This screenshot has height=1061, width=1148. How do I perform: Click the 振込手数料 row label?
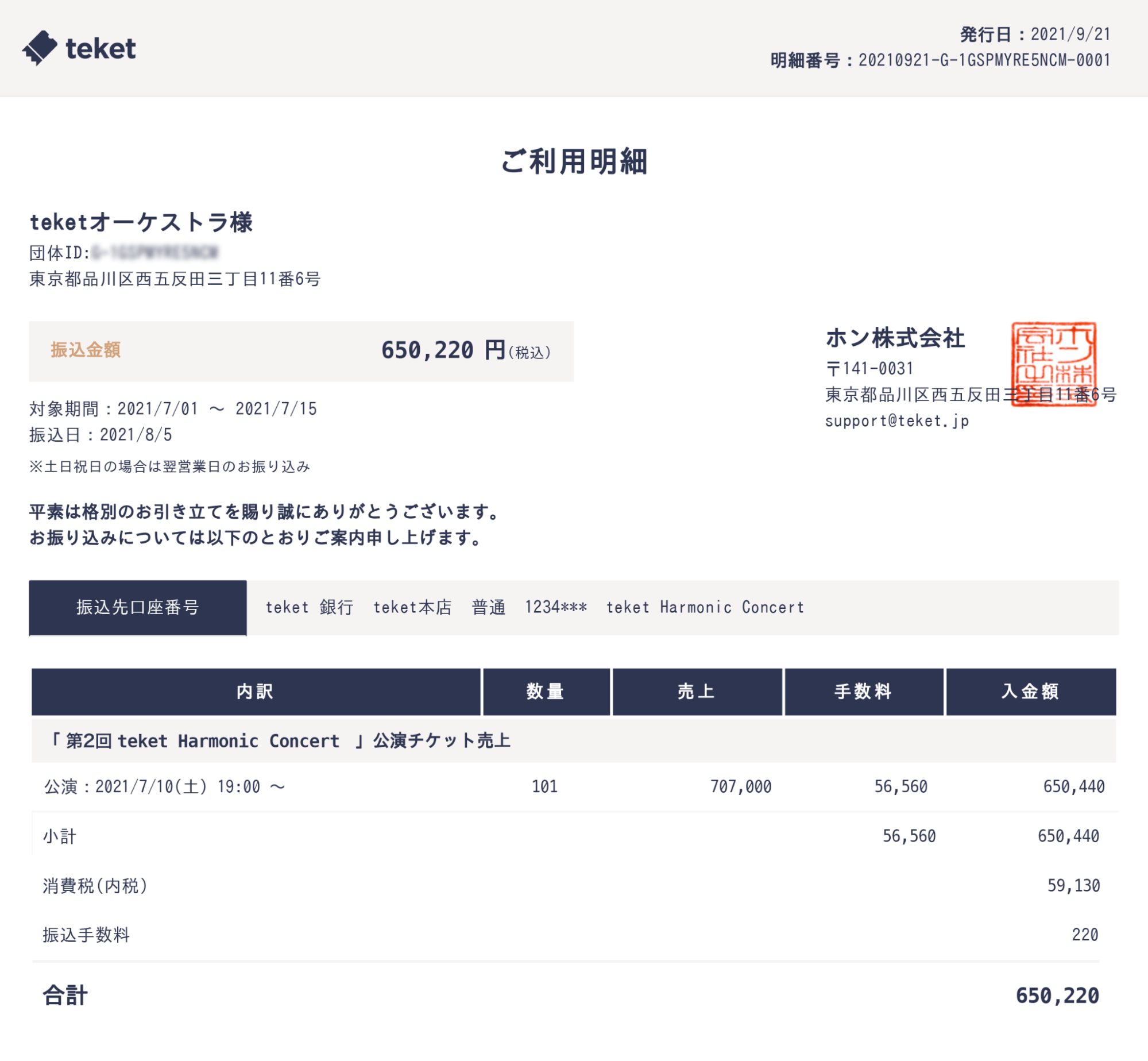click(86, 935)
